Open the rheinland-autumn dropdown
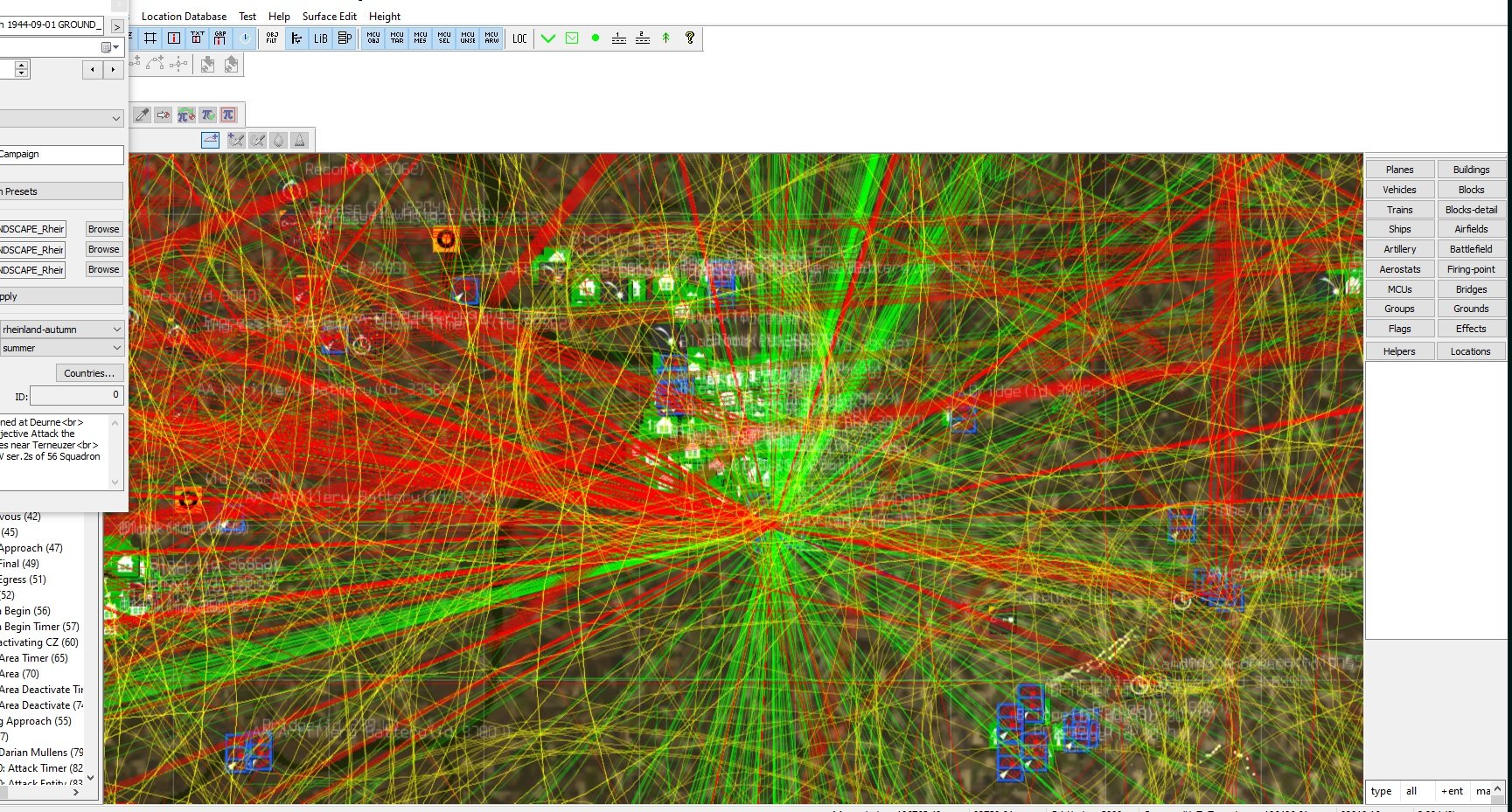 61,329
